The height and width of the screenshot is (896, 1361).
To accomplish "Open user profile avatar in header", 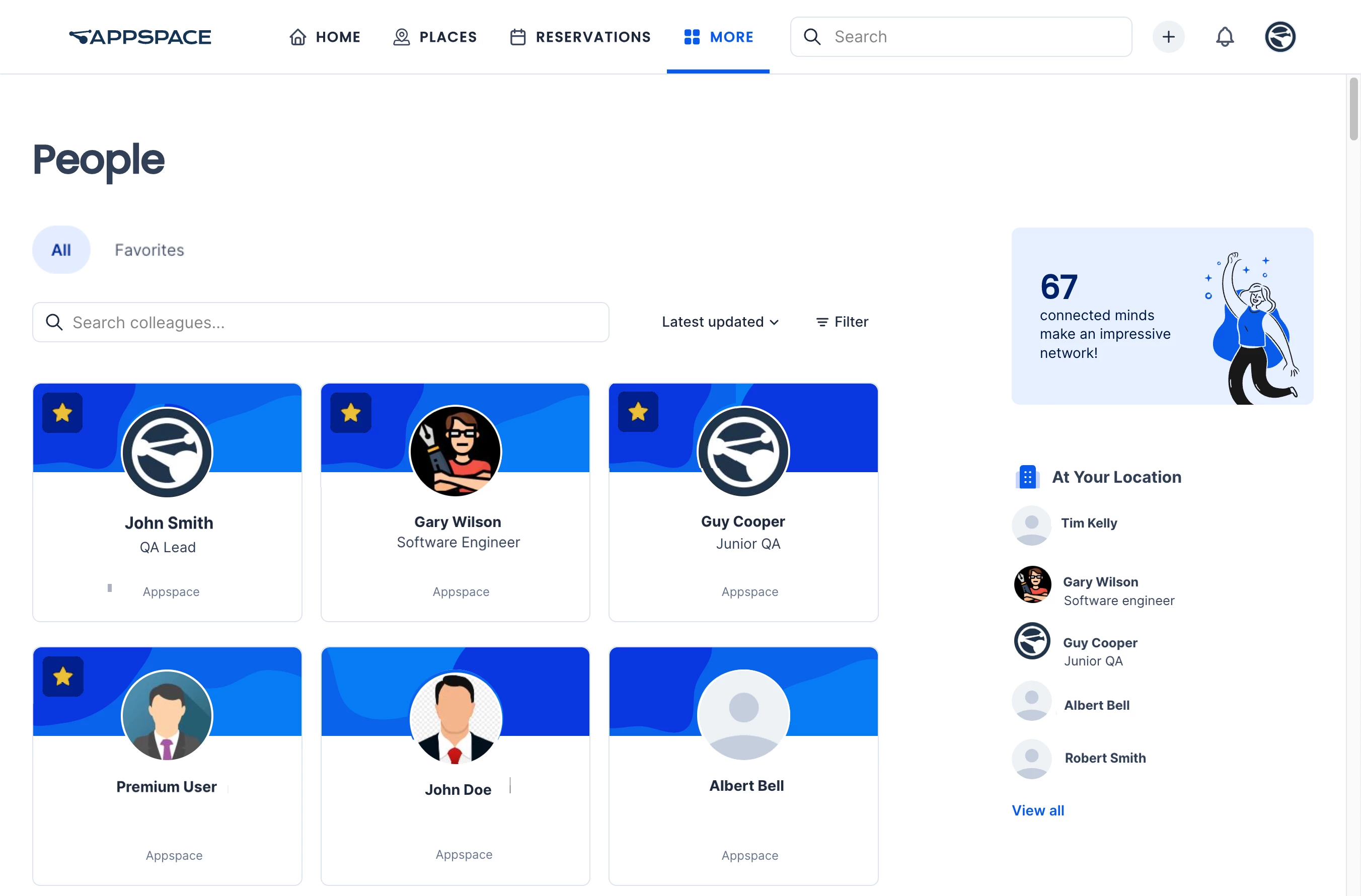I will (1279, 37).
